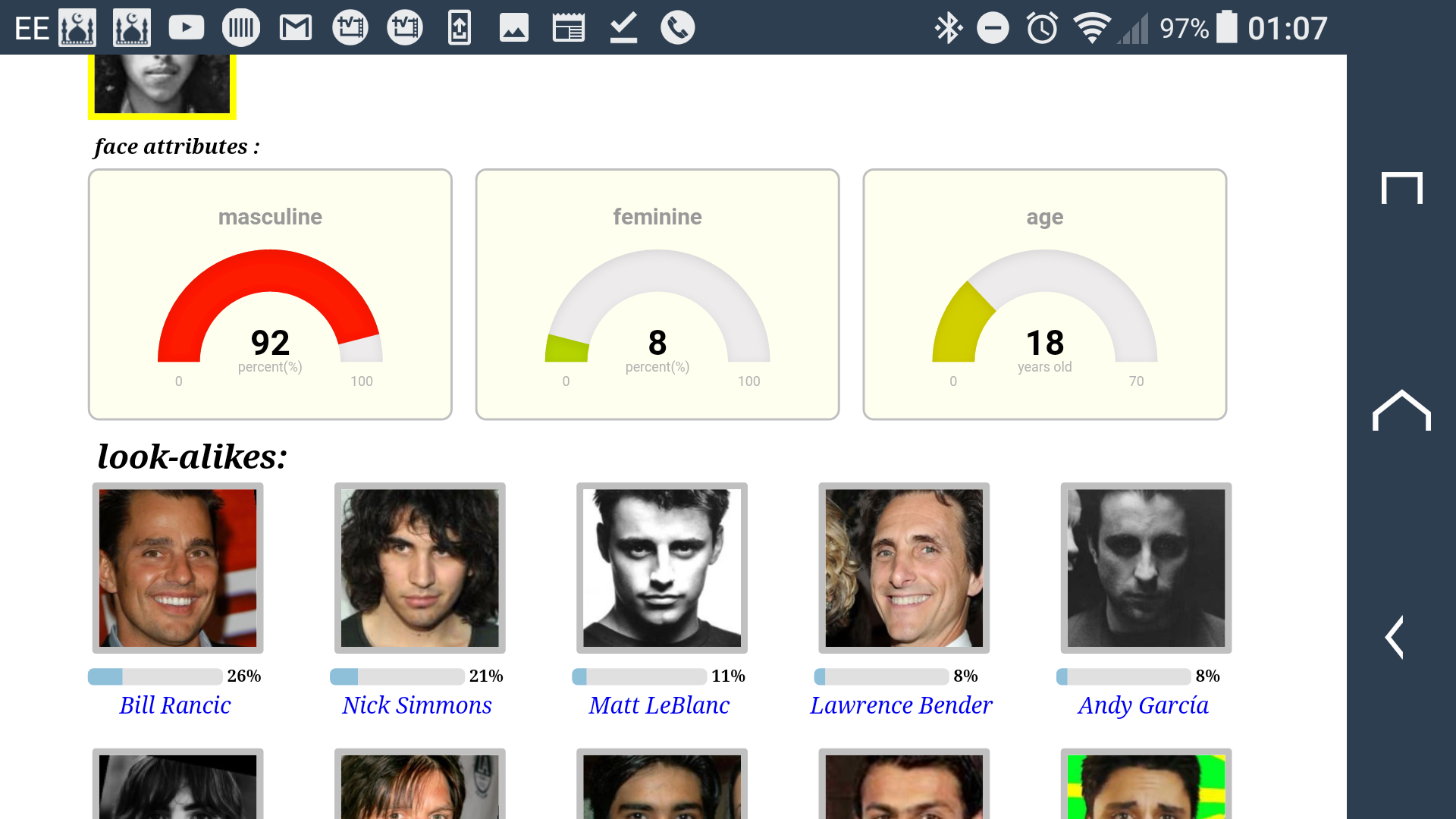Click the age 18 years gauge
Image resolution: width=1456 pixels, height=819 pixels.
coord(1045,294)
